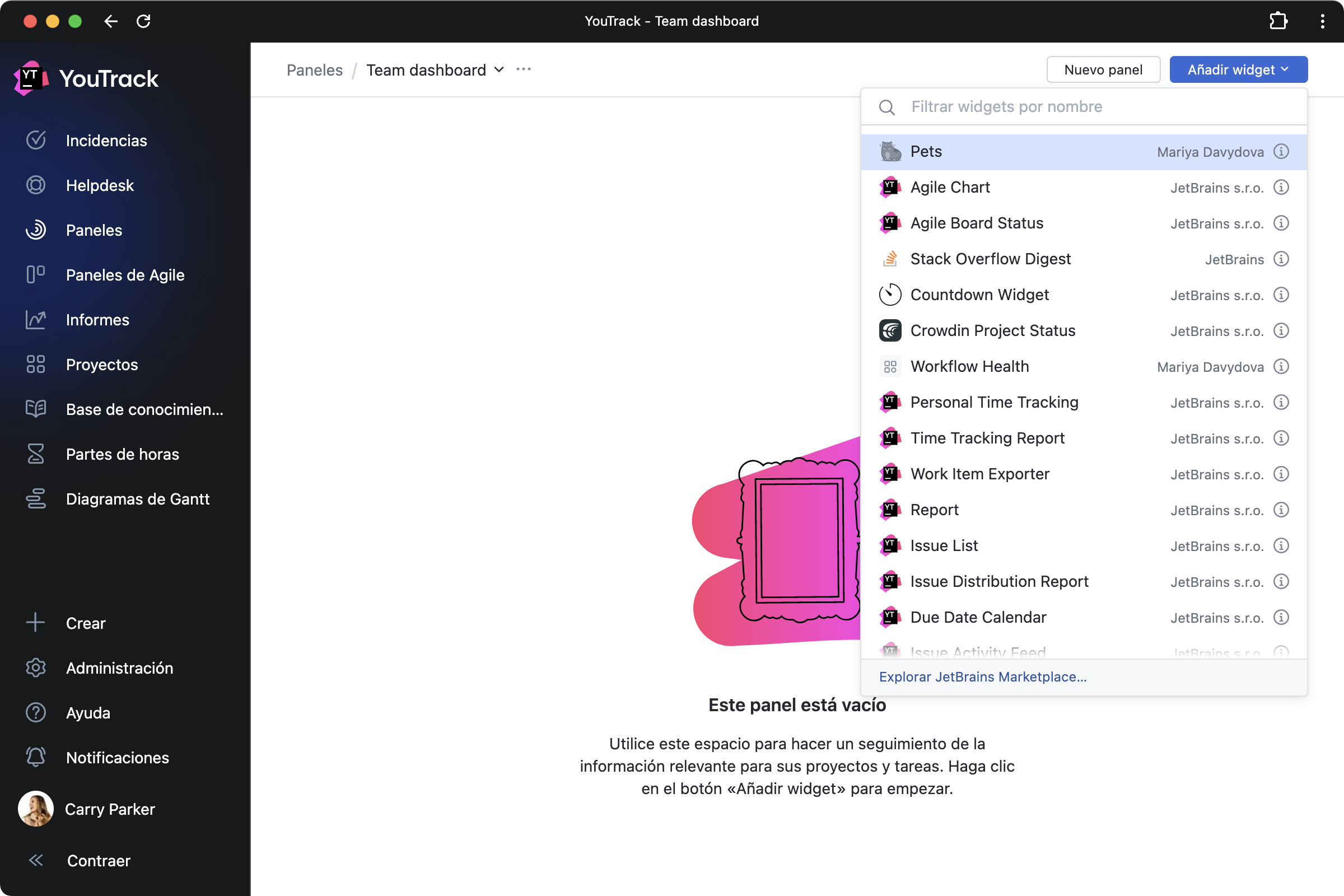Screen dimensions: 1344x896
Task: Open the Informes section icon
Action: tap(36, 319)
